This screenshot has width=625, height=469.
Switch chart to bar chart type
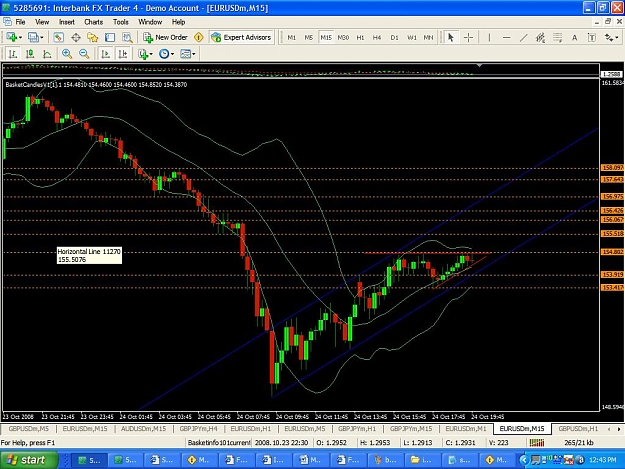(13, 53)
